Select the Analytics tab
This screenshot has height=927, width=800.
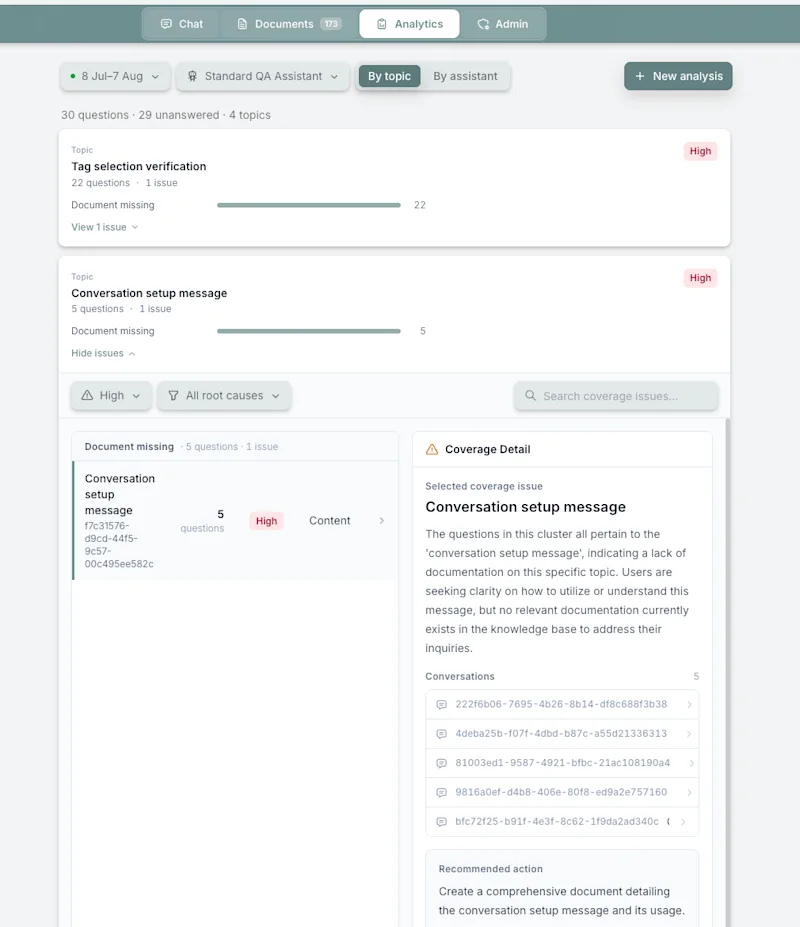click(409, 24)
